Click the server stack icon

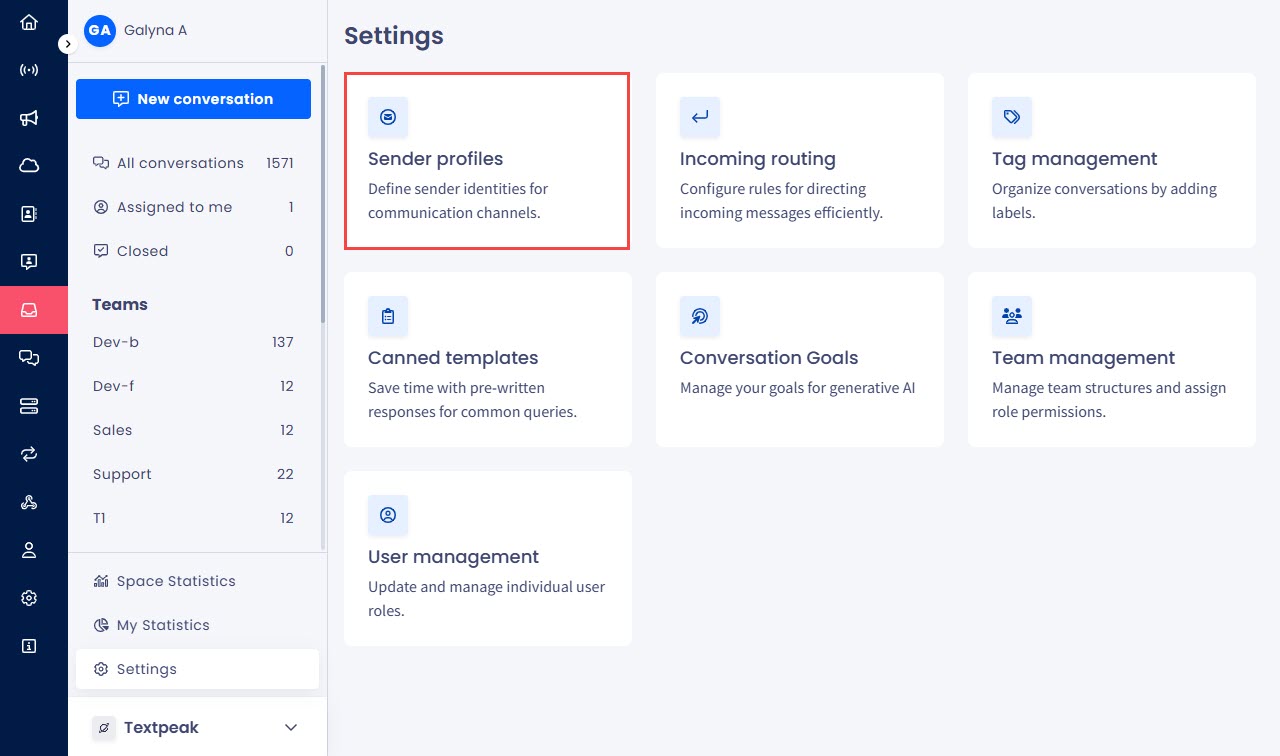tap(29, 406)
